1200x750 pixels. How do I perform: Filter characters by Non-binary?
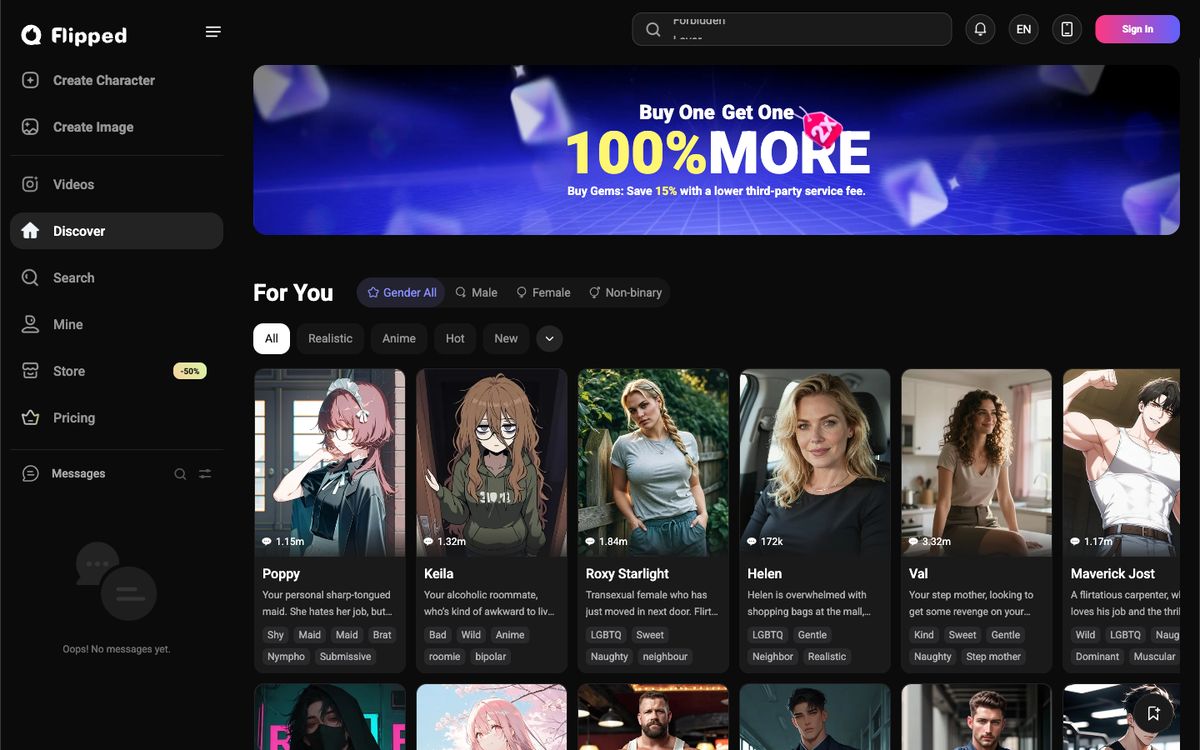pos(625,293)
